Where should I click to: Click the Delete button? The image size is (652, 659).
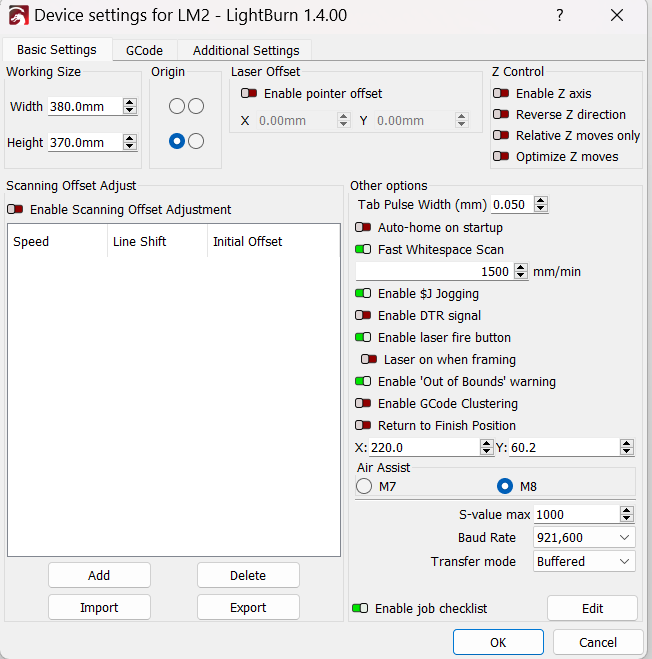[248, 575]
